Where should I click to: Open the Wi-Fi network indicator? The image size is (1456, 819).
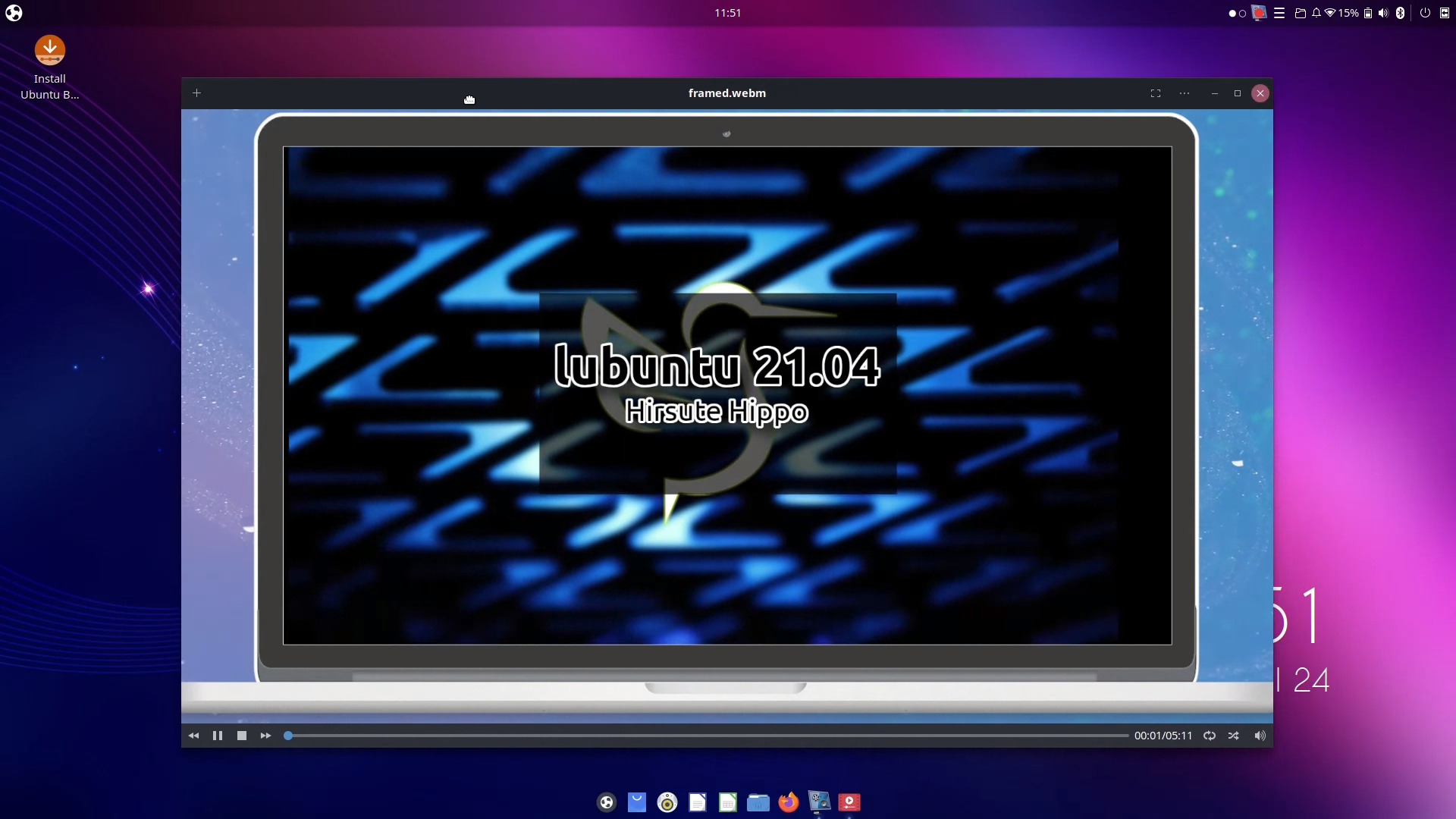[x=1330, y=13]
